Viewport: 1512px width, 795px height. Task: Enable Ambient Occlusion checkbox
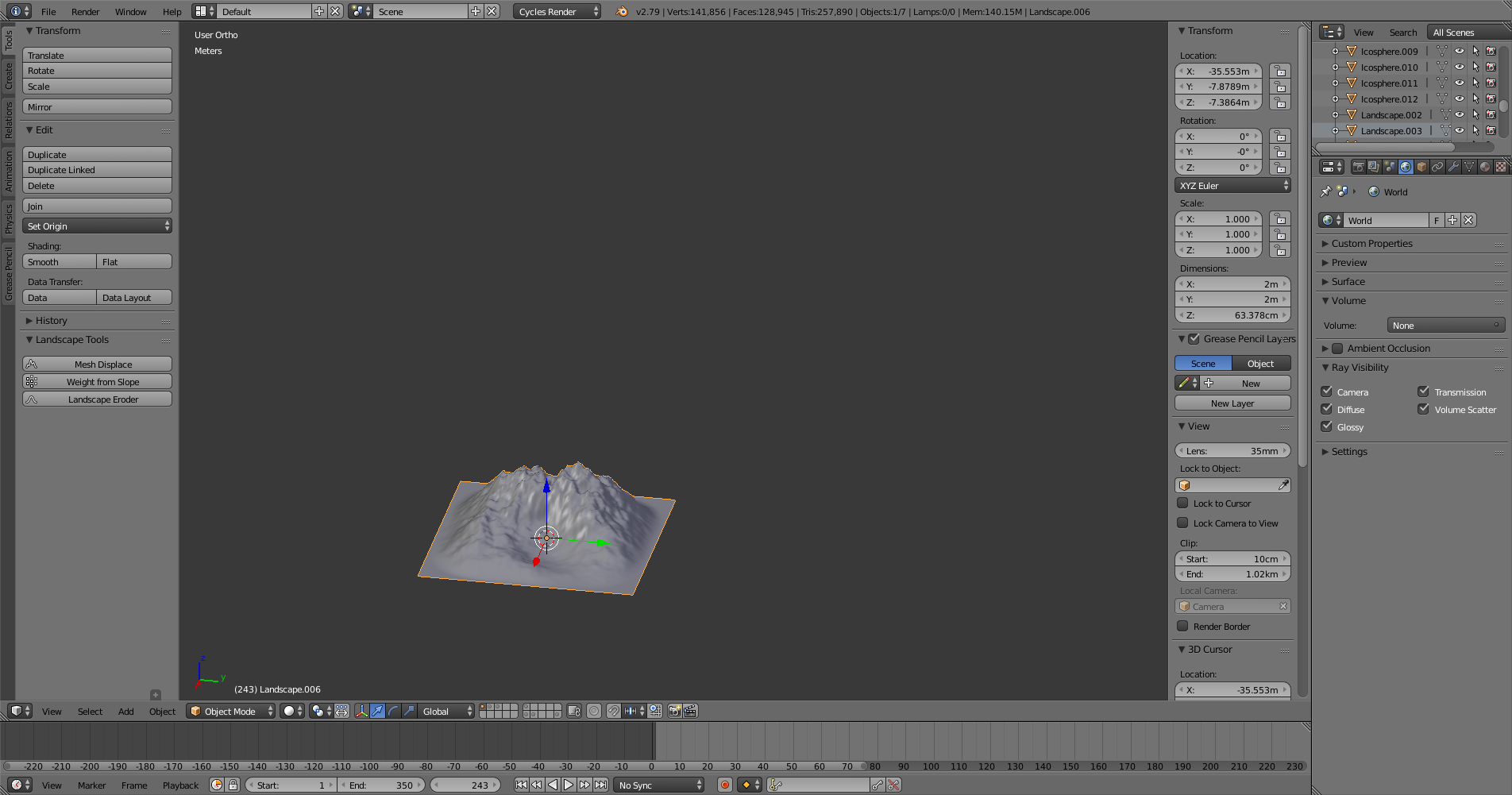[1337, 348]
